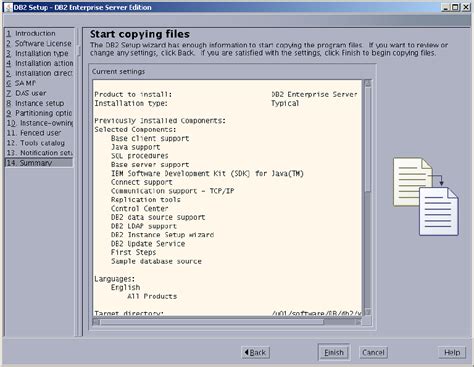Open step 3 Installation type
The height and width of the screenshot is (367, 474).
point(37,53)
